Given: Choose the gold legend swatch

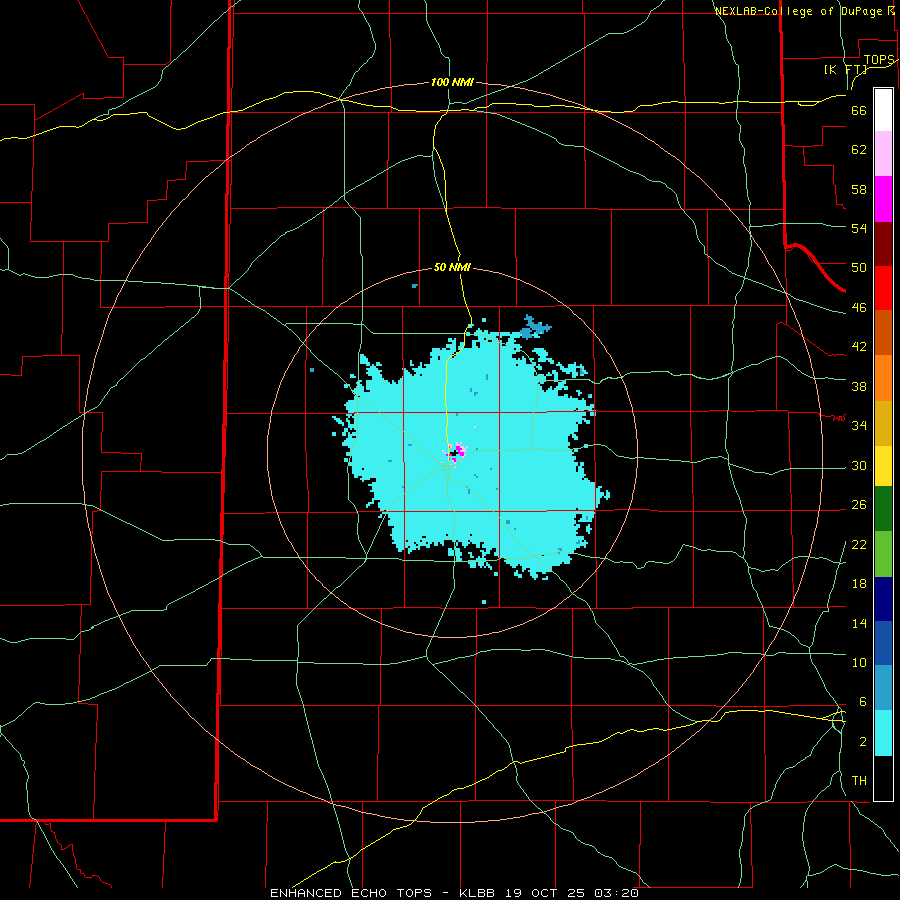Looking at the screenshot, I should [883, 423].
